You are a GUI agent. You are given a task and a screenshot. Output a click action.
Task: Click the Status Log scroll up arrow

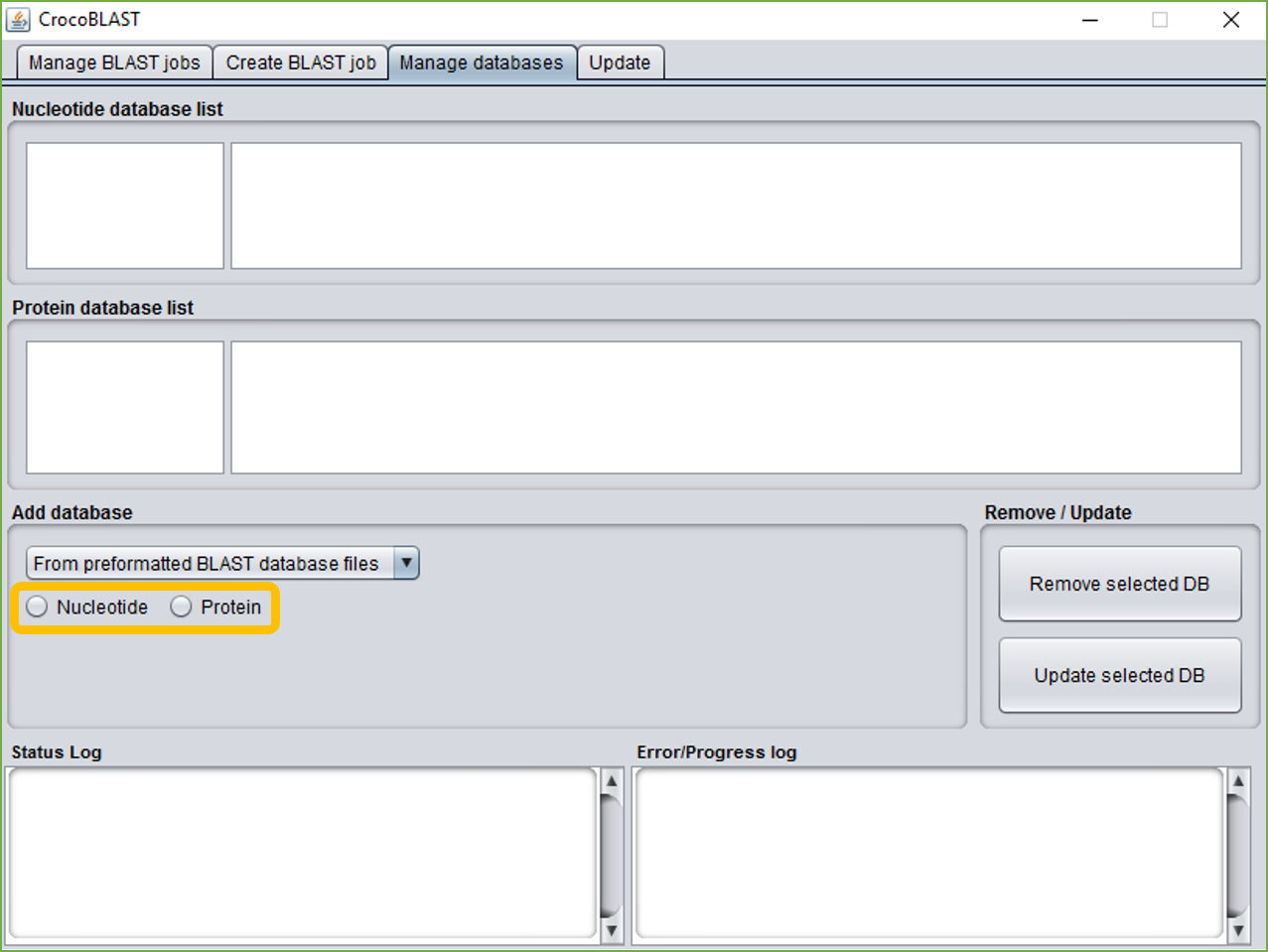coord(612,780)
